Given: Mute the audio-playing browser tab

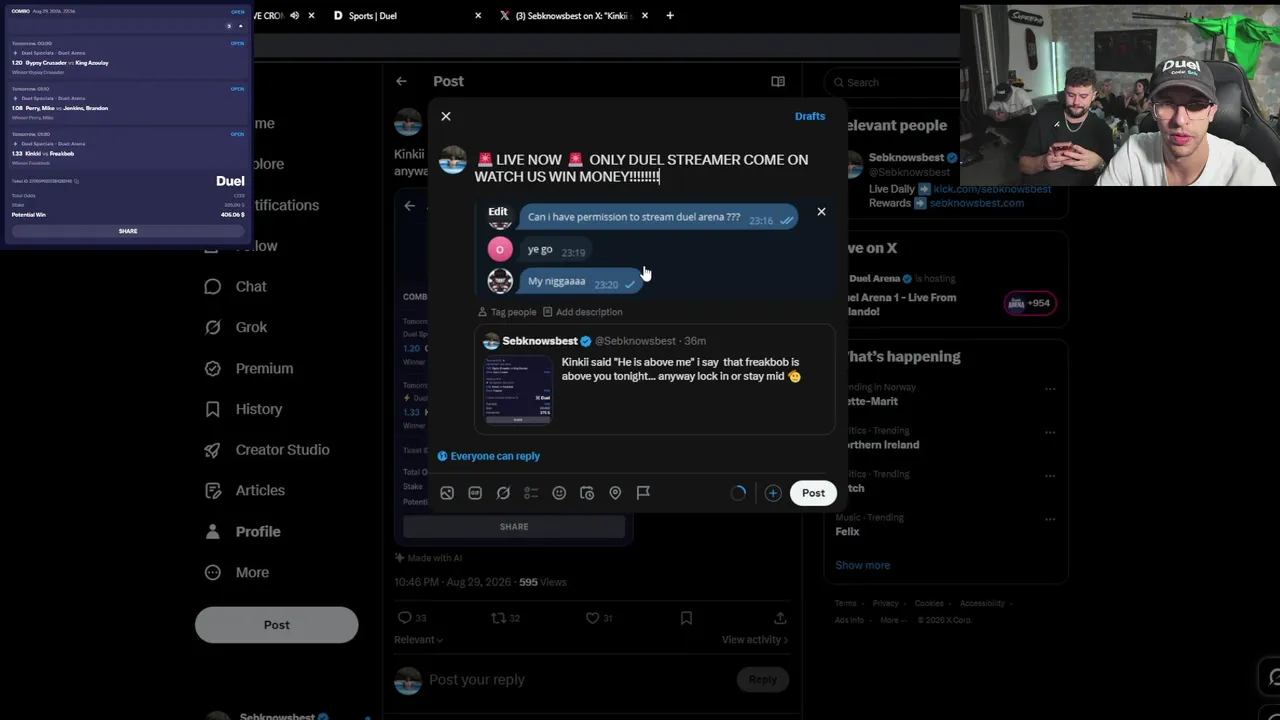Looking at the screenshot, I should (294, 16).
